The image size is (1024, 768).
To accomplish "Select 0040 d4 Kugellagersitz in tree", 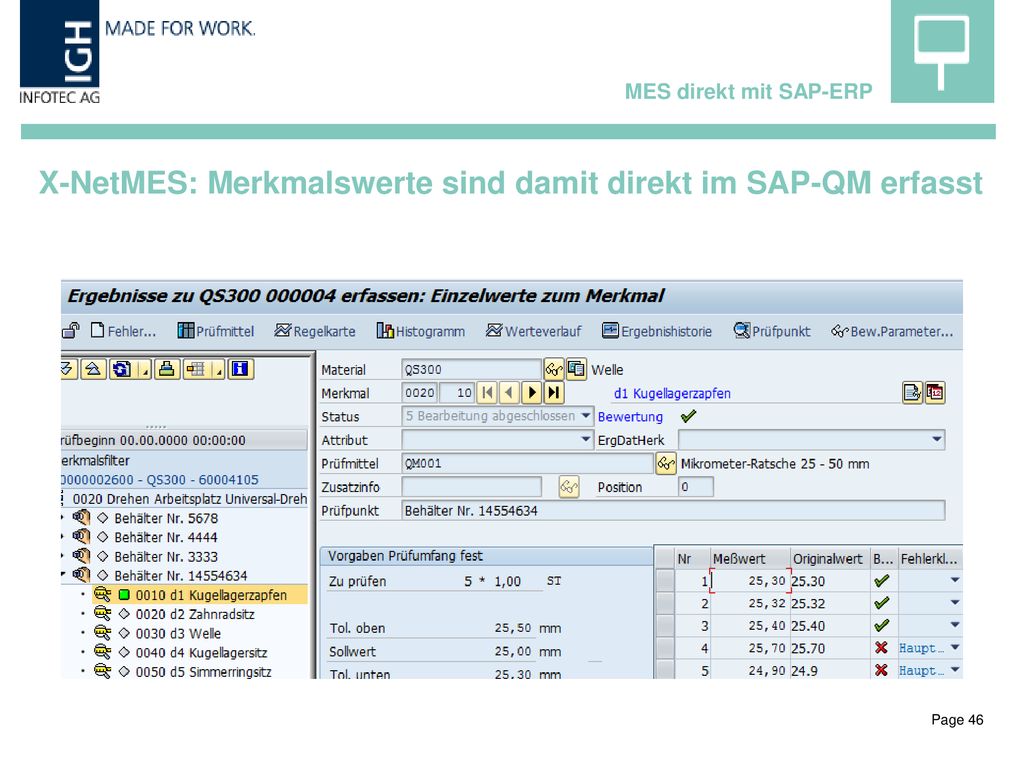I will [x=201, y=652].
